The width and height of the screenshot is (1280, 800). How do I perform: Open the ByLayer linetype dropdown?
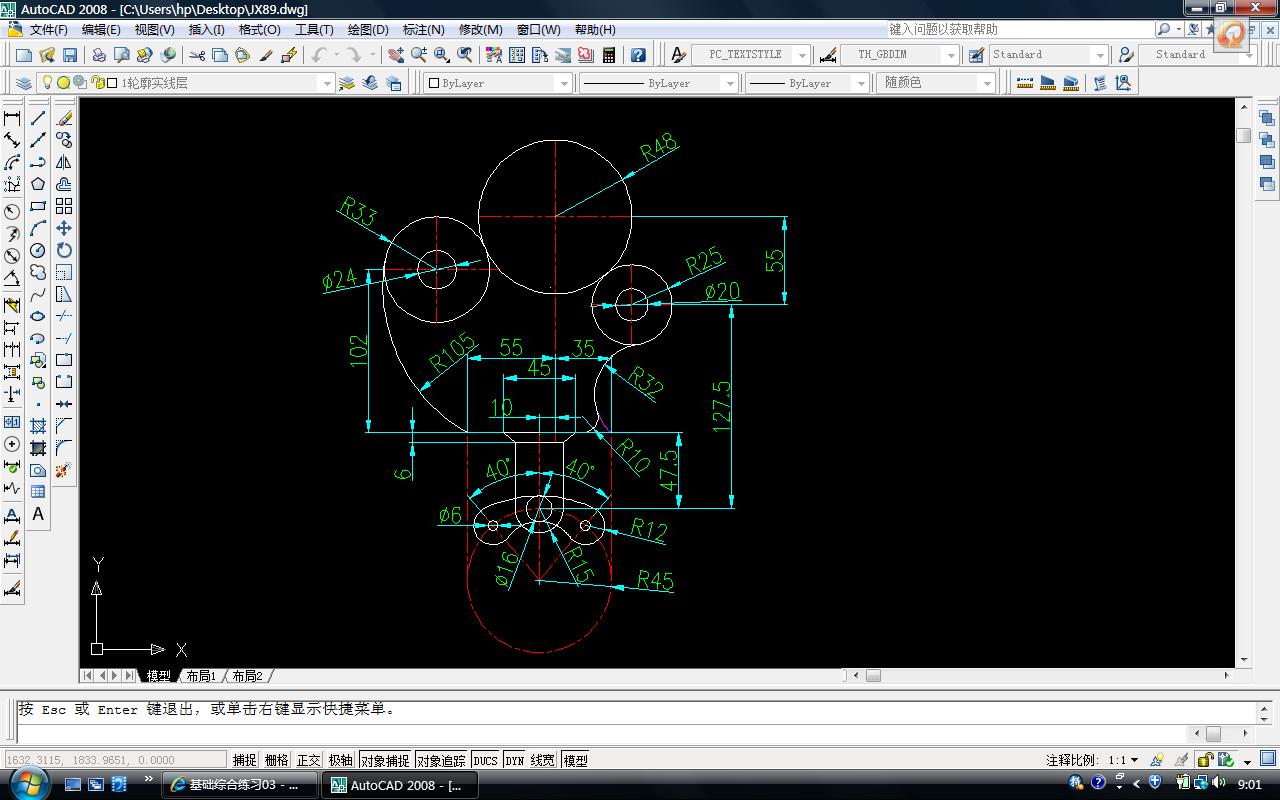click(x=659, y=83)
